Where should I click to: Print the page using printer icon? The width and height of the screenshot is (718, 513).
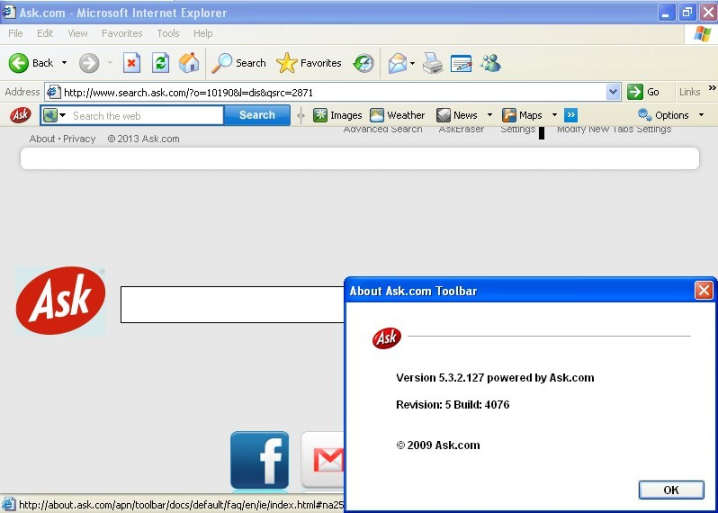point(432,63)
